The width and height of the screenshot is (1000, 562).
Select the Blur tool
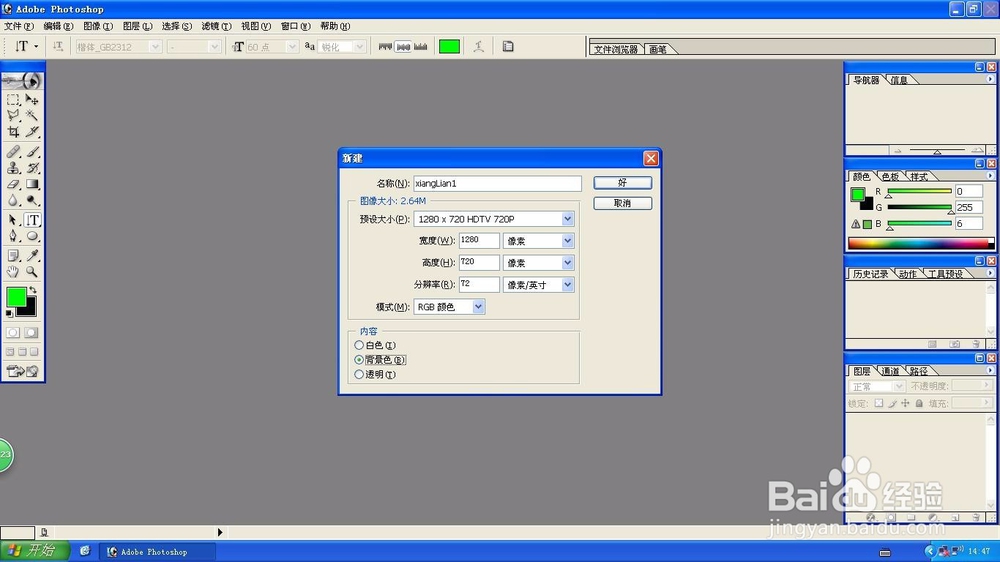(13, 200)
